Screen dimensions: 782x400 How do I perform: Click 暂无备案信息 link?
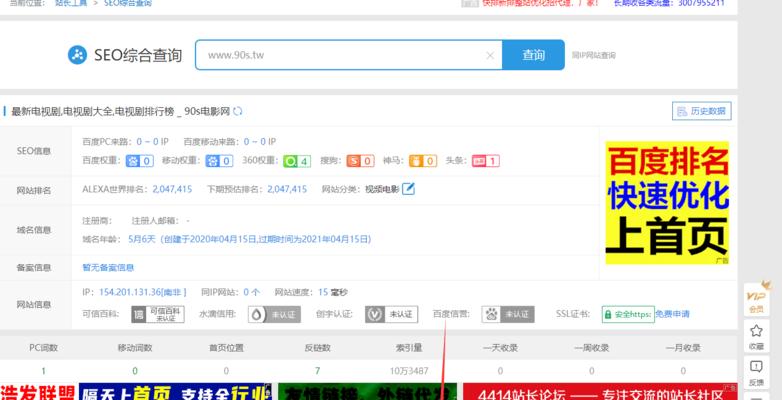coord(108,267)
